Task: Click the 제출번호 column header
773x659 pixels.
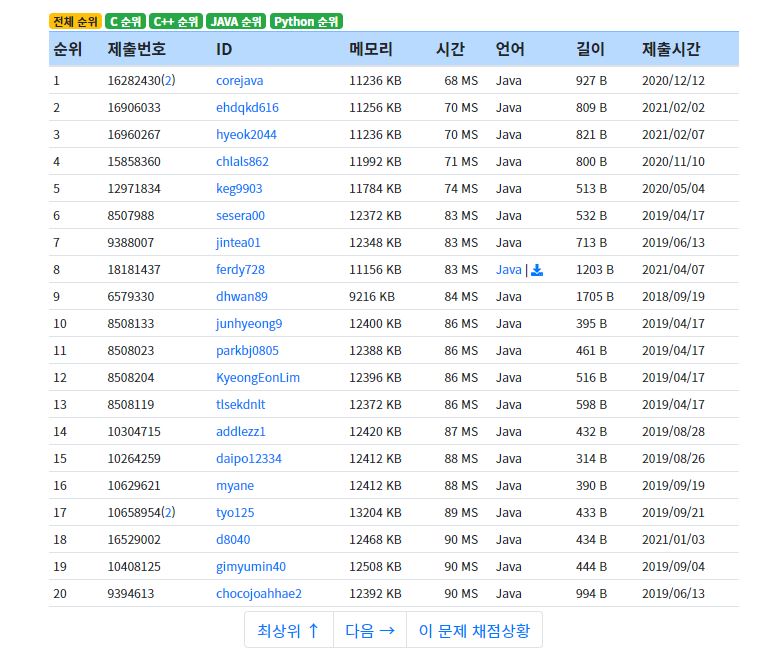Action: pos(137,49)
